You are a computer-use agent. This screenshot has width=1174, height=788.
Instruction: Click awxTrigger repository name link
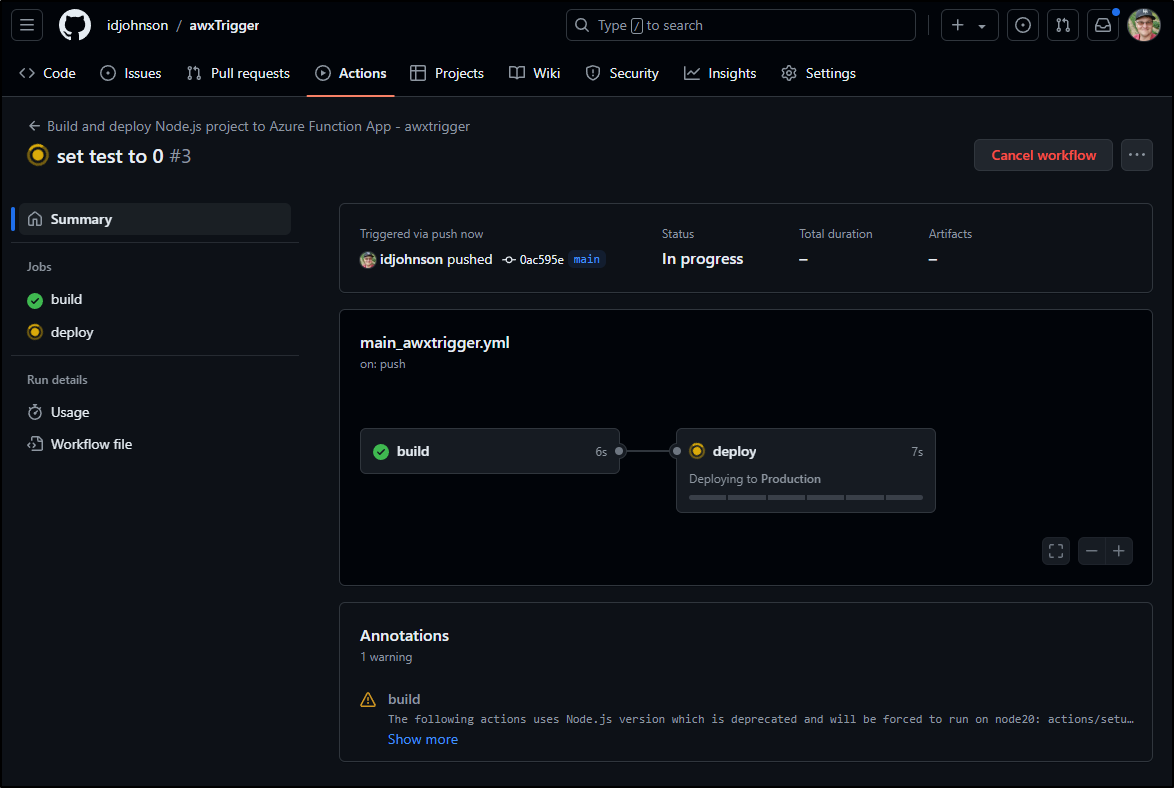pyautogui.click(x=224, y=25)
